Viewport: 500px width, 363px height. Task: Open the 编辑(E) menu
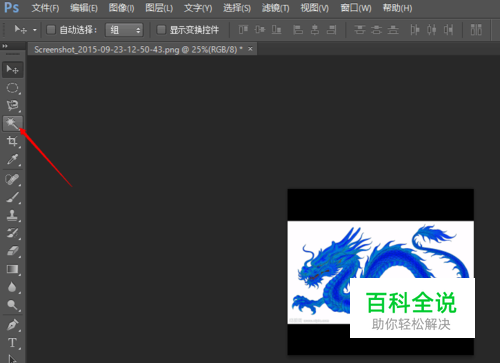[x=84, y=8]
